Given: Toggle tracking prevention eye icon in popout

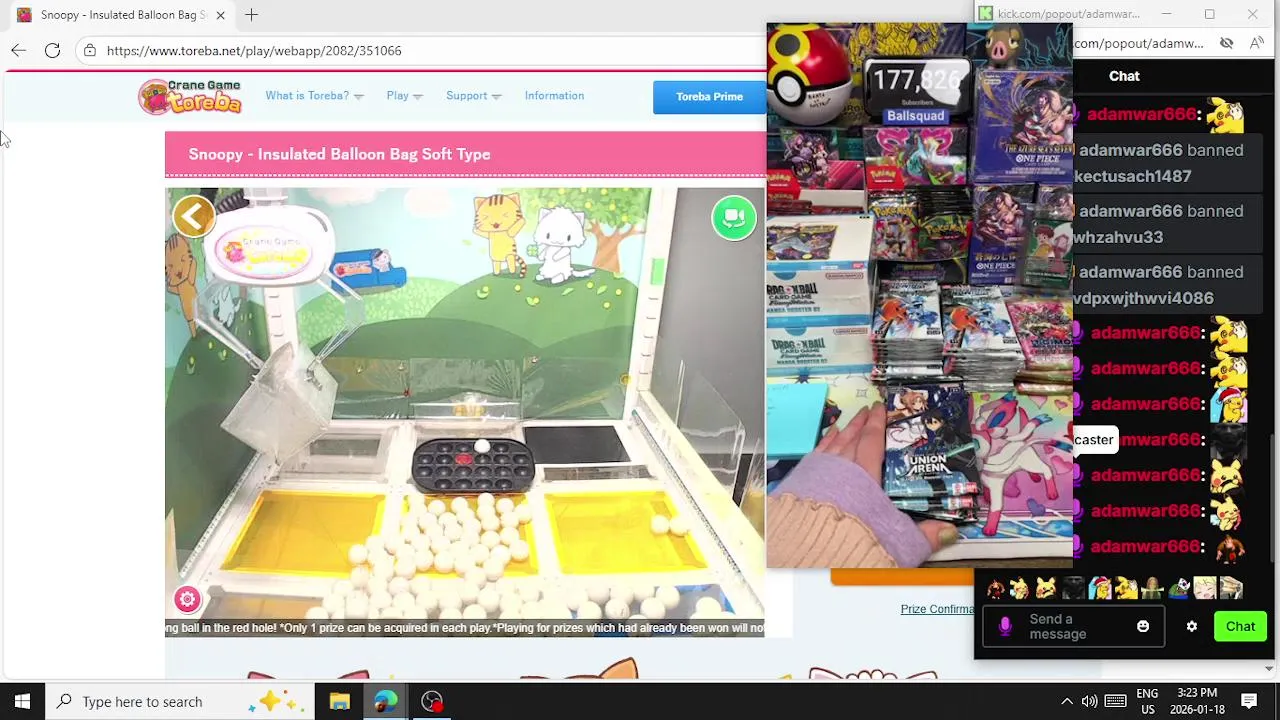Looking at the screenshot, I should [1226, 43].
